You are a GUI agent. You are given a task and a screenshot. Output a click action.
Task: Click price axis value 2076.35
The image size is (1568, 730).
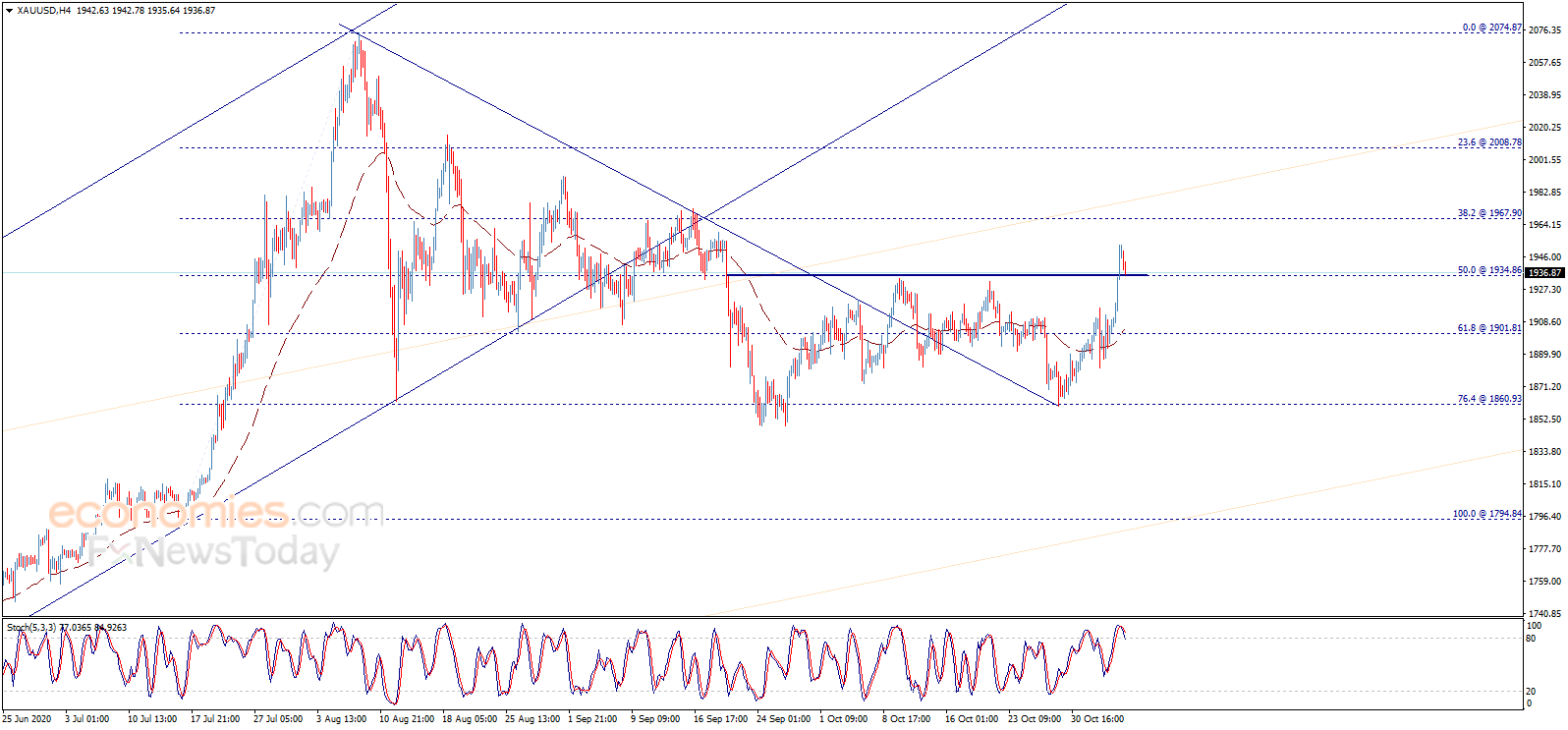point(1544,30)
